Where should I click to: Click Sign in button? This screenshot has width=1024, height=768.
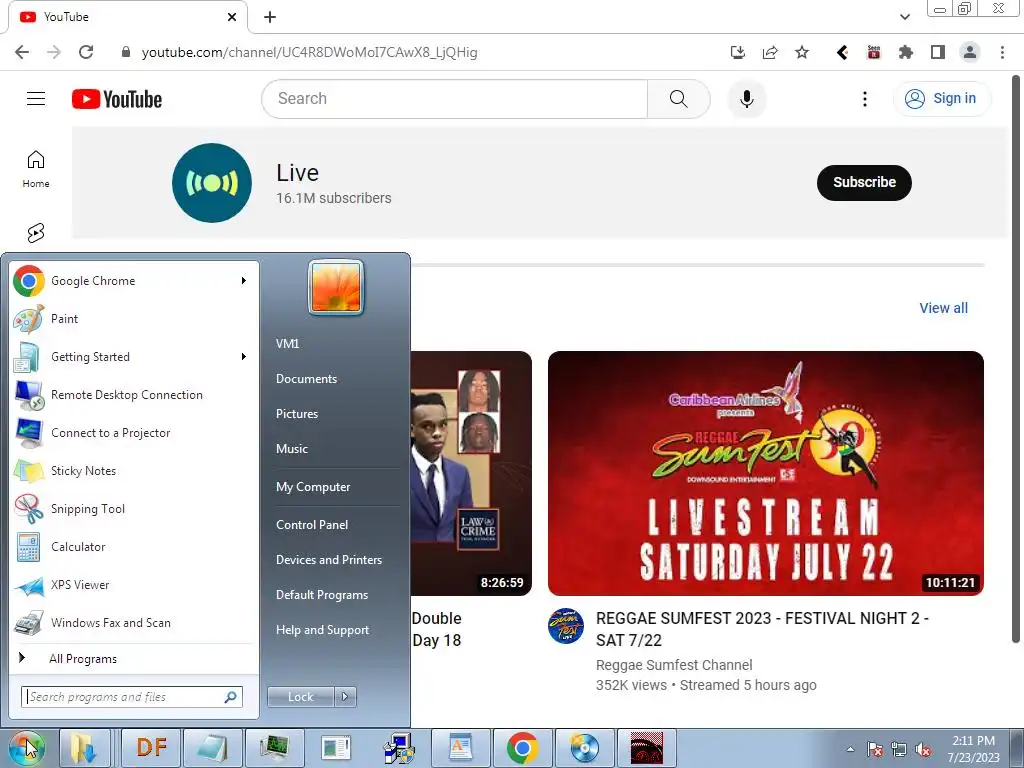tap(941, 99)
